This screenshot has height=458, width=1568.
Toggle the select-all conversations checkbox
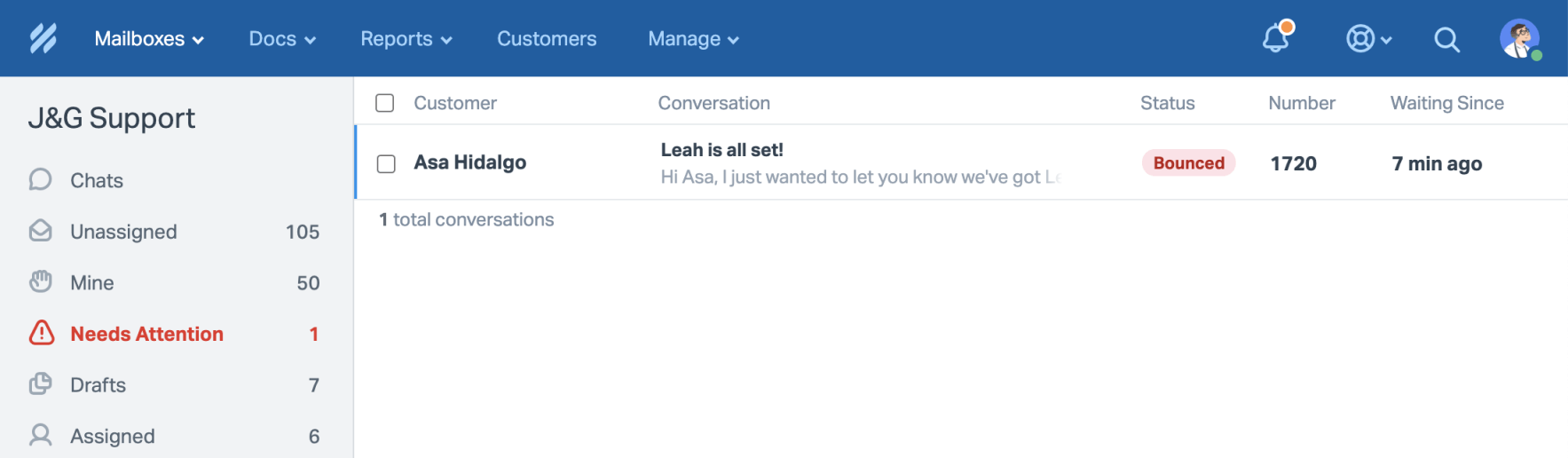point(384,103)
